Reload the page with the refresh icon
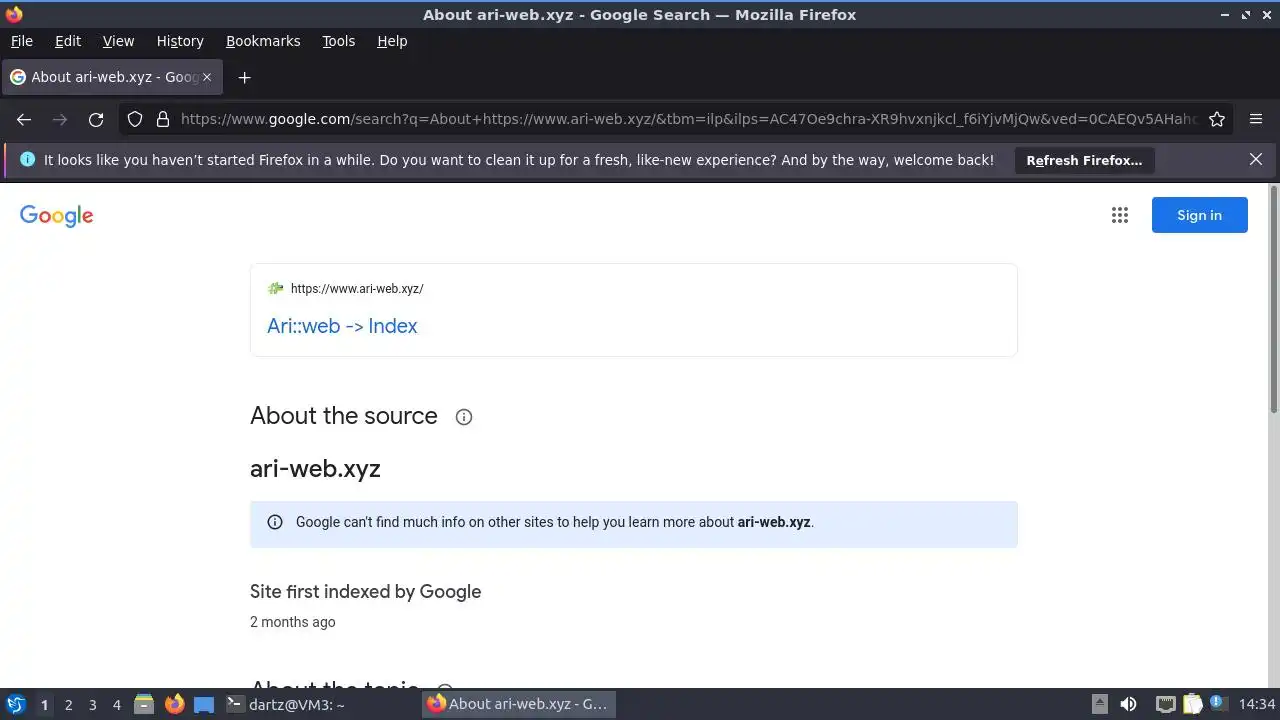 tap(96, 119)
